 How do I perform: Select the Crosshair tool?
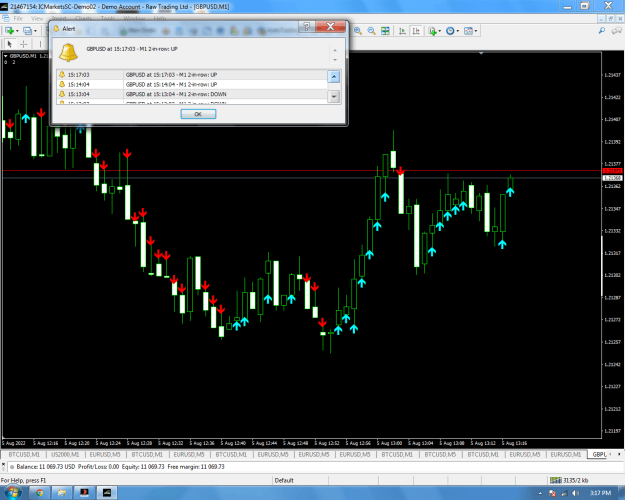point(24,44)
